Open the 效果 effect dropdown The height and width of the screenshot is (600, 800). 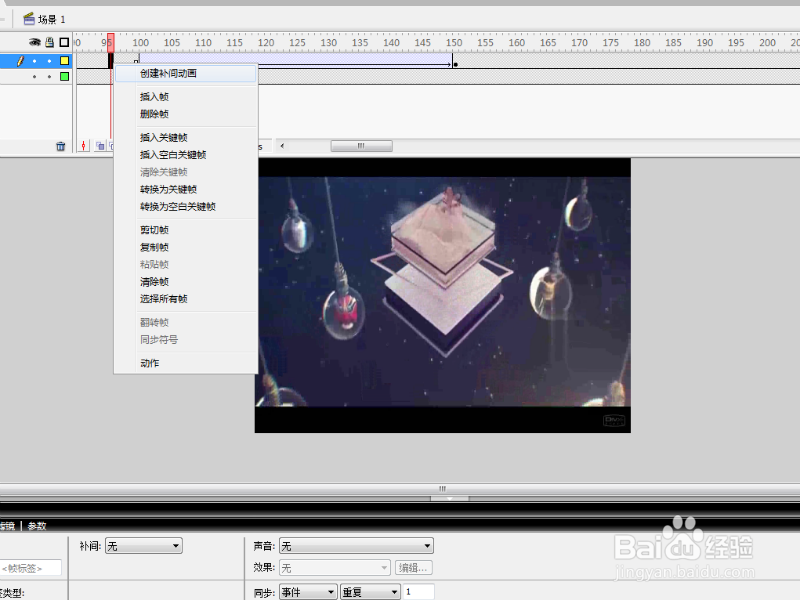coord(335,568)
